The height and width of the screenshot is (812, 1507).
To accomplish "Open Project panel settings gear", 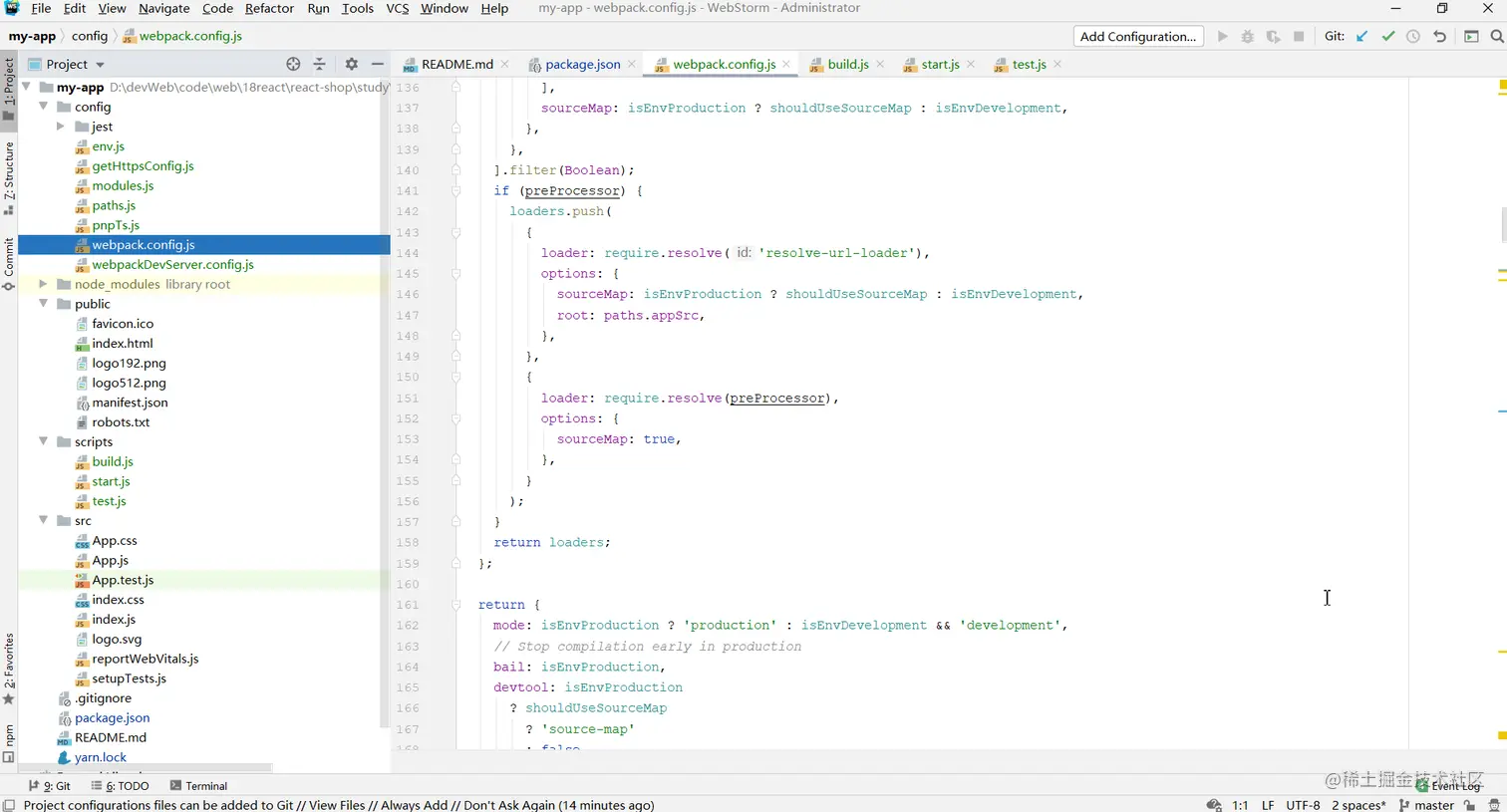I will pyautogui.click(x=351, y=64).
